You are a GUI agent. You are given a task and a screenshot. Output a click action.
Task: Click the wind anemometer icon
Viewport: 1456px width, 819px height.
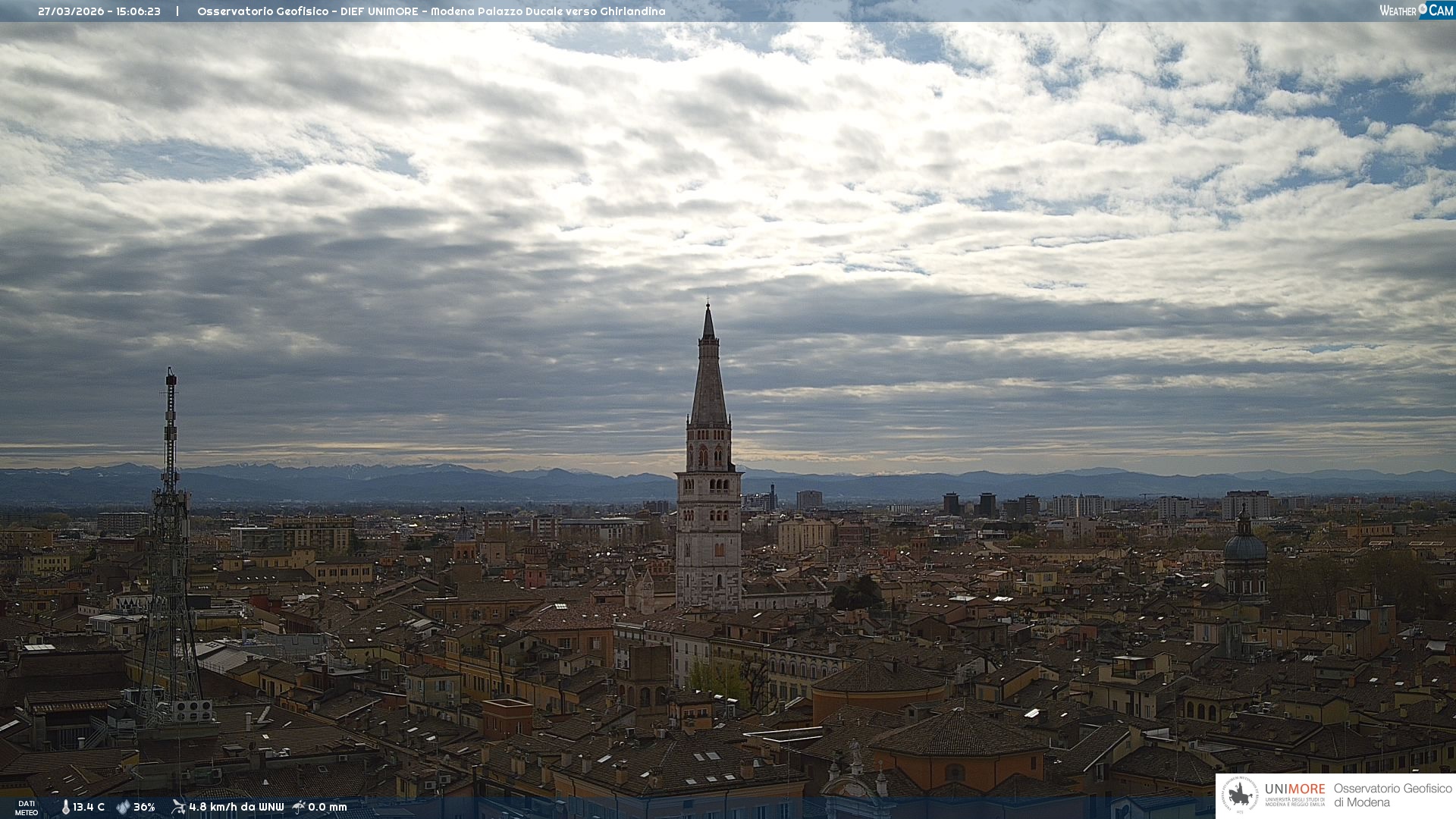(178, 807)
